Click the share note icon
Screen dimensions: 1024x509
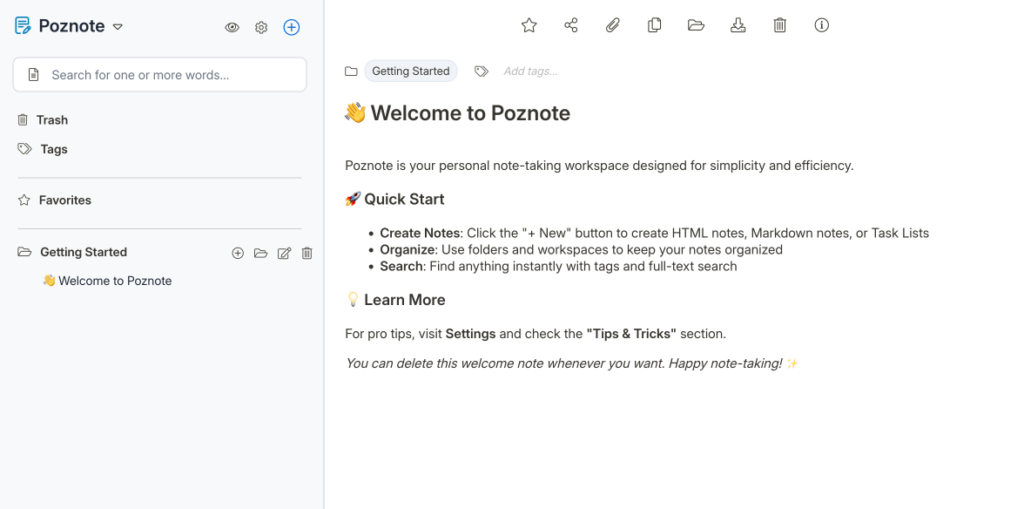(x=571, y=26)
